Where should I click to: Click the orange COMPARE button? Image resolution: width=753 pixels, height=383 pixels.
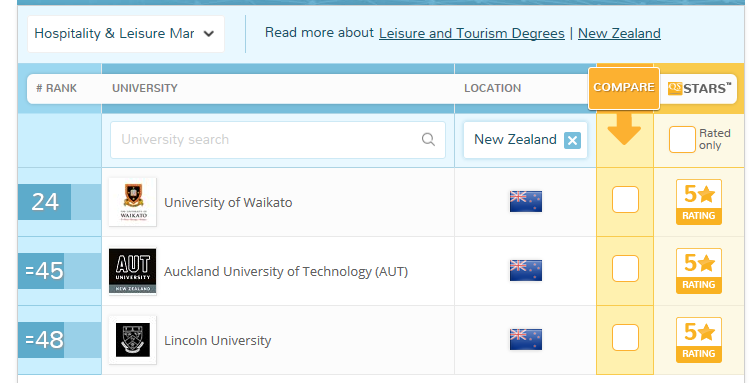click(624, 88)
